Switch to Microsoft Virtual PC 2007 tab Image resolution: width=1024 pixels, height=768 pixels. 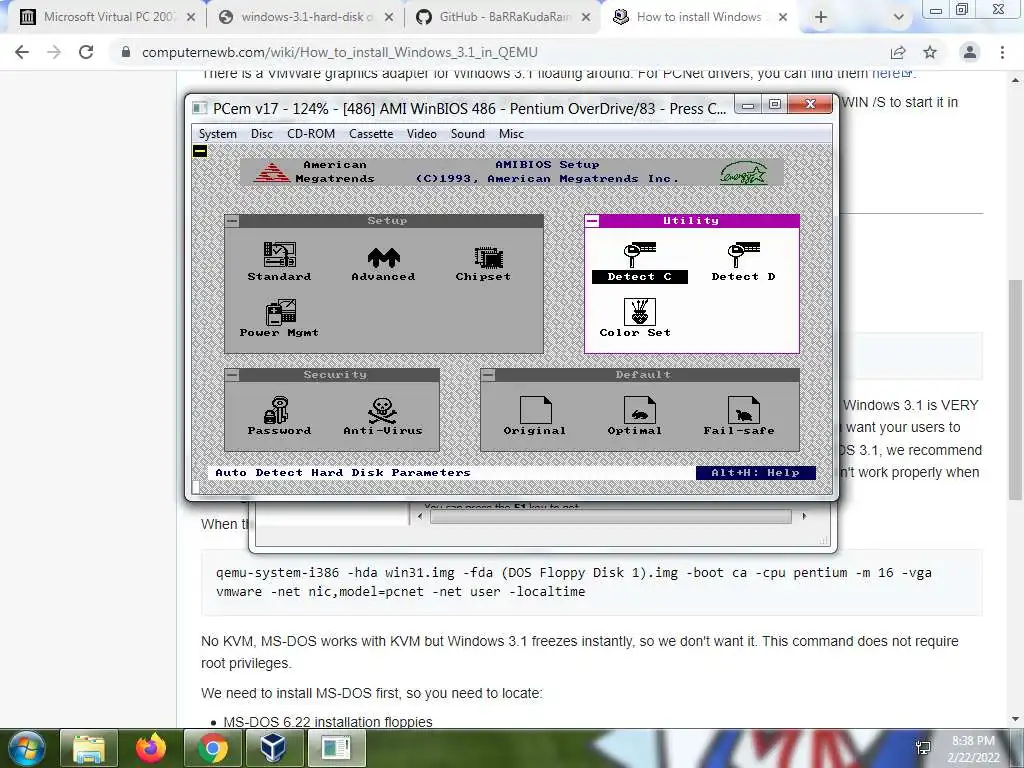[107, 17]
